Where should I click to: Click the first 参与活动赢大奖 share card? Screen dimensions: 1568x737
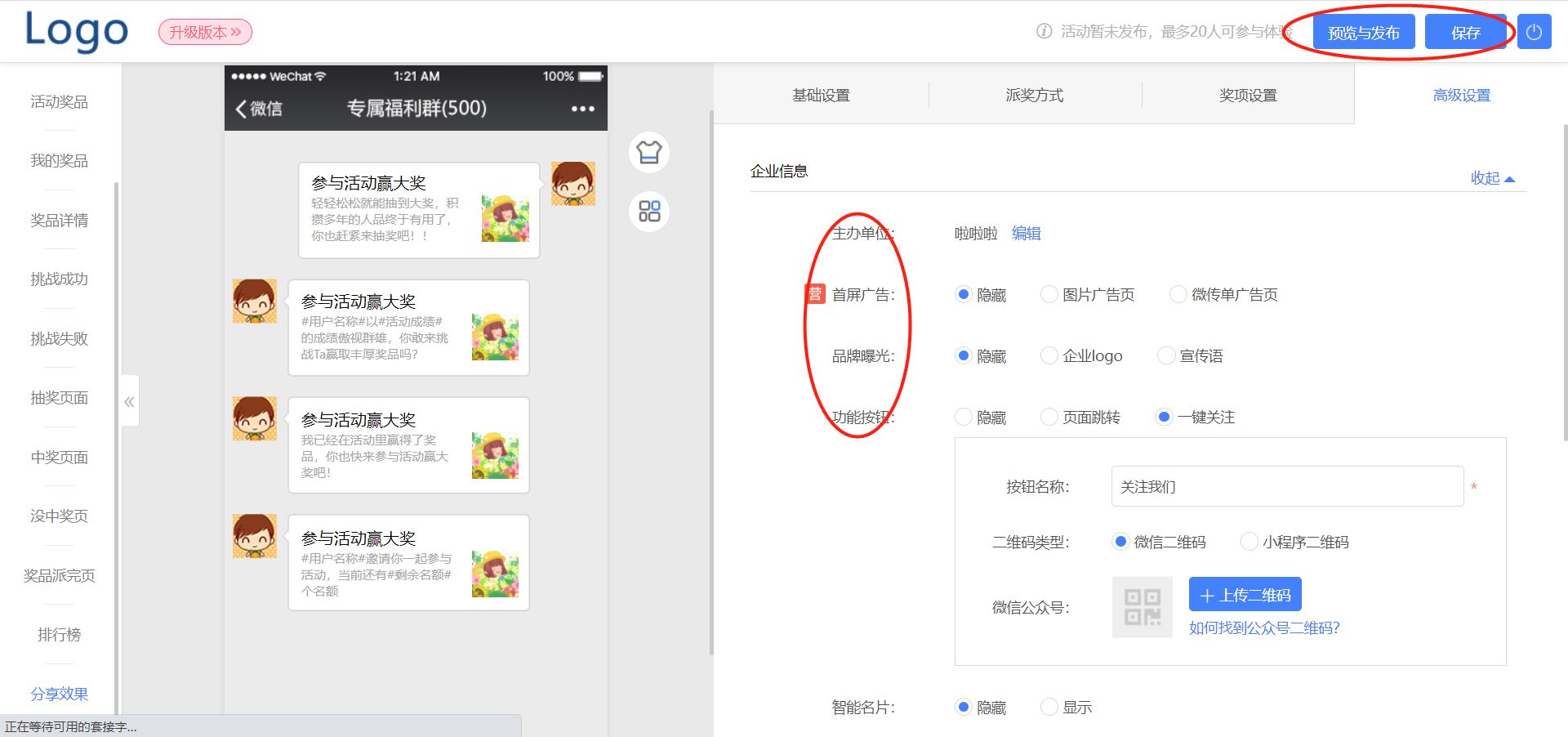tap(419, 210)
